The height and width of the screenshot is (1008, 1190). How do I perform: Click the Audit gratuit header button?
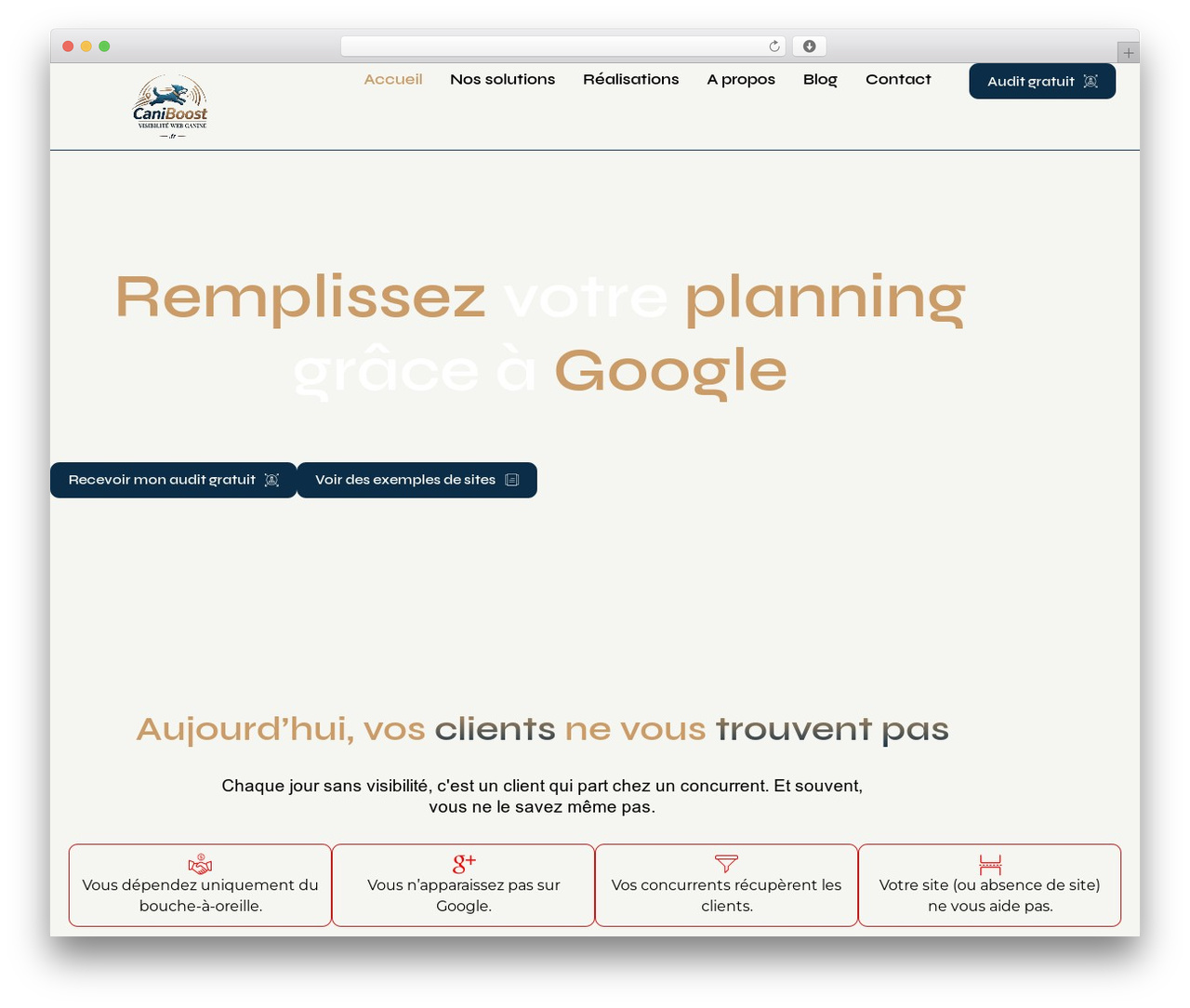(1042, 81)
